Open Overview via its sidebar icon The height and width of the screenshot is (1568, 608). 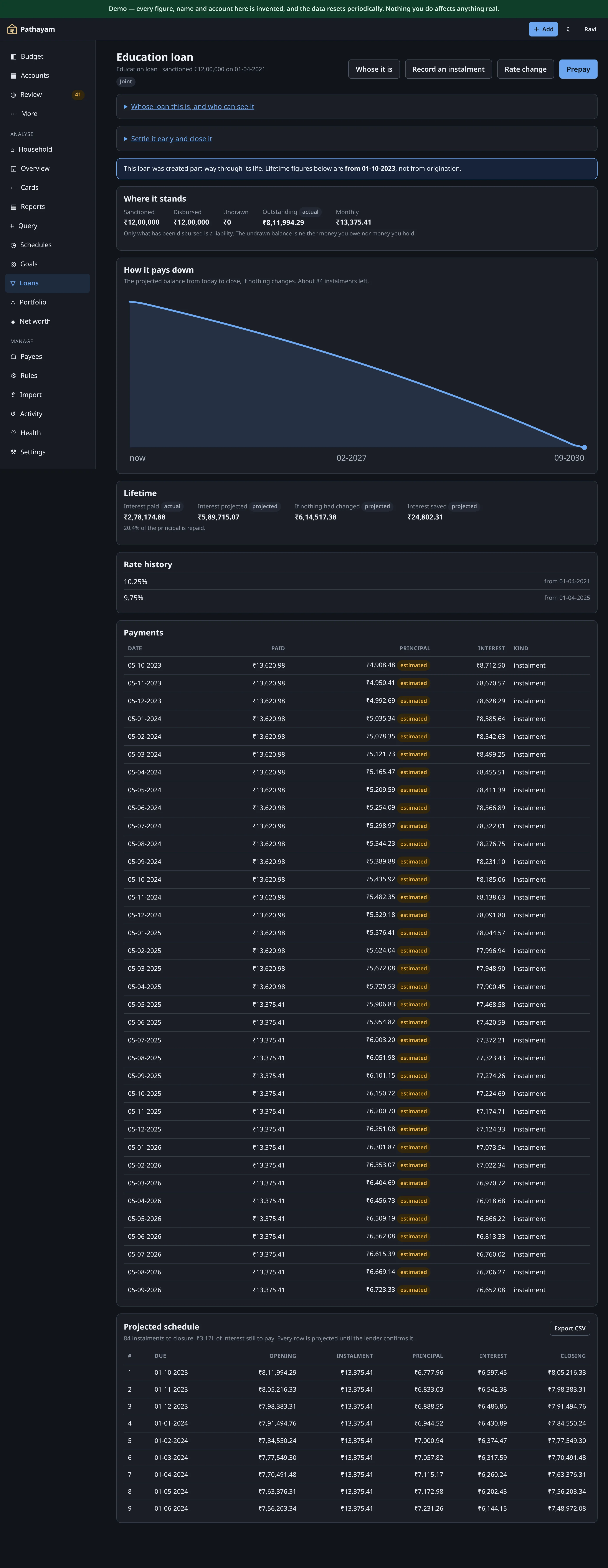(13, 169)
